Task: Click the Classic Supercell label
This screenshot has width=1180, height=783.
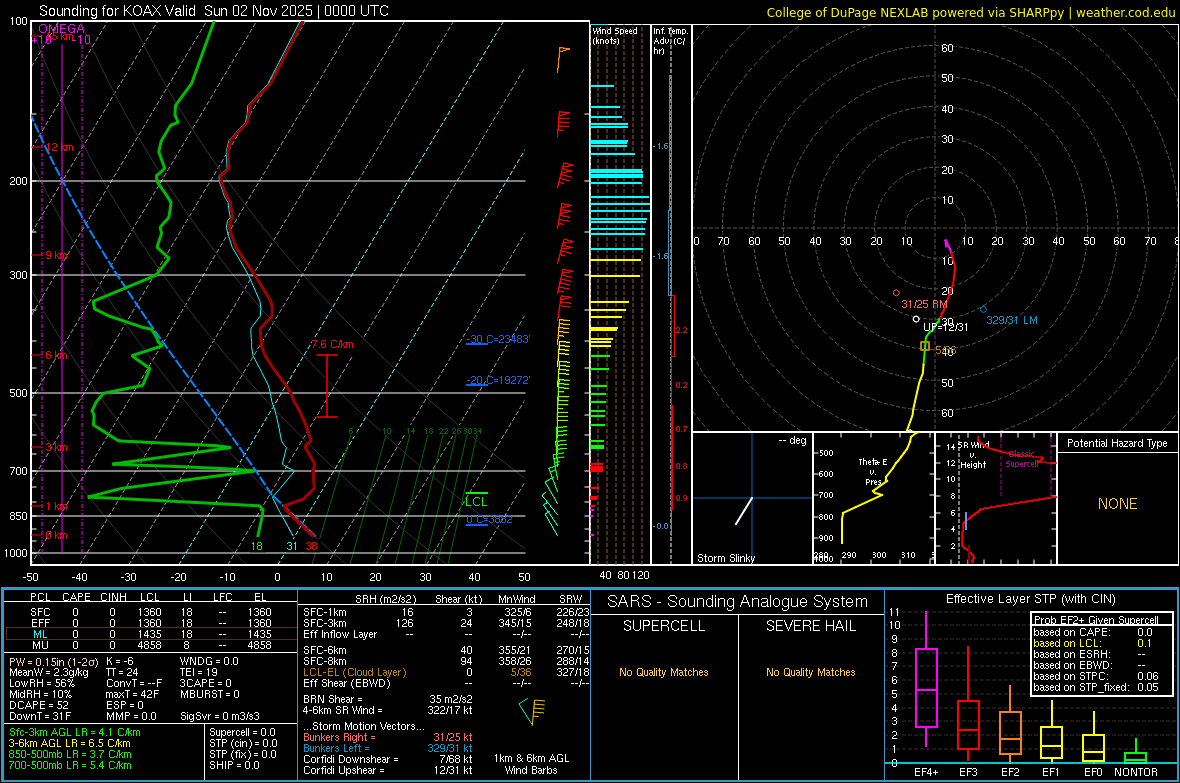Action: (x=1022, y=459)
